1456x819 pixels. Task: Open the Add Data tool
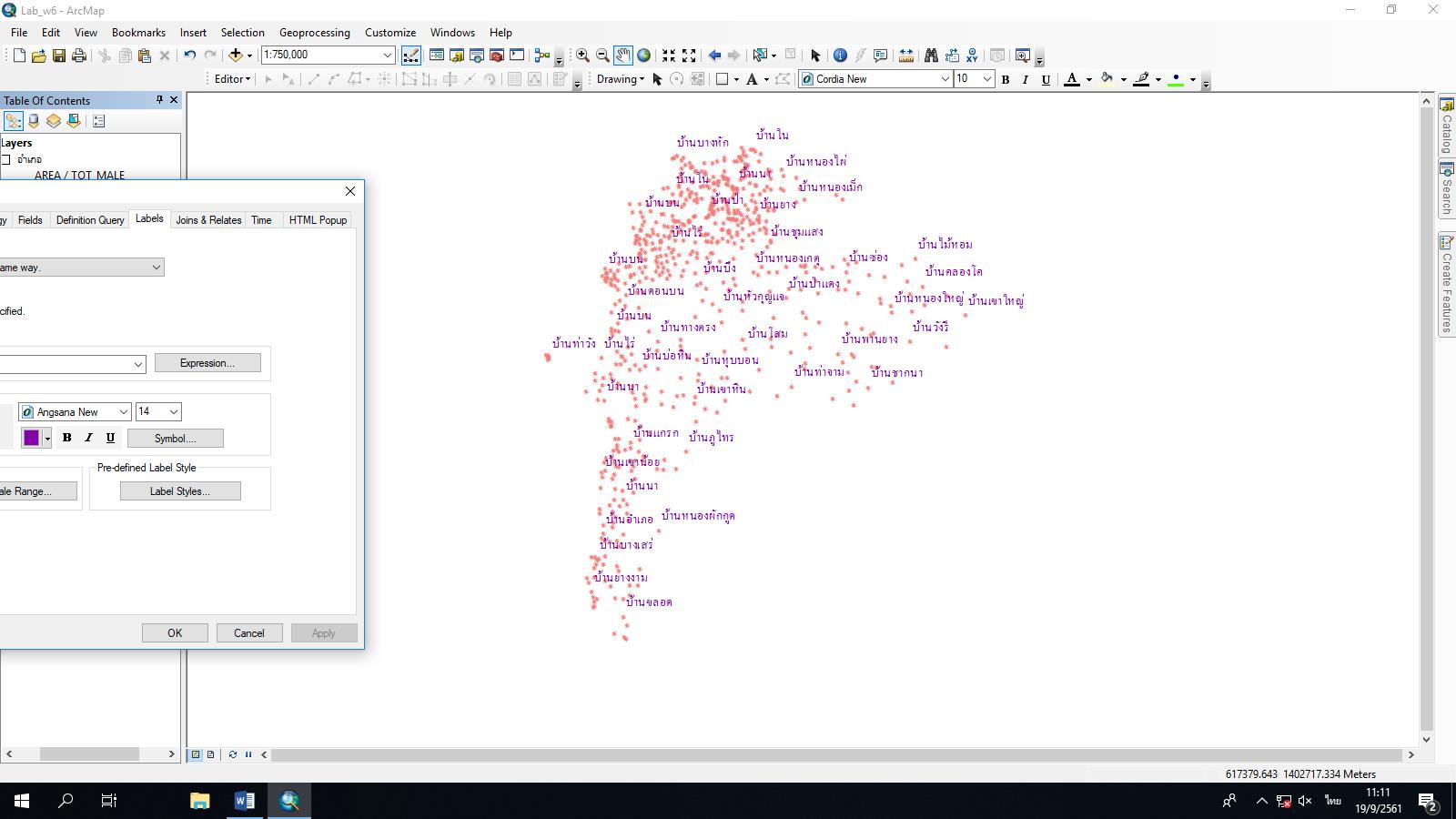[x=235, y=55]
